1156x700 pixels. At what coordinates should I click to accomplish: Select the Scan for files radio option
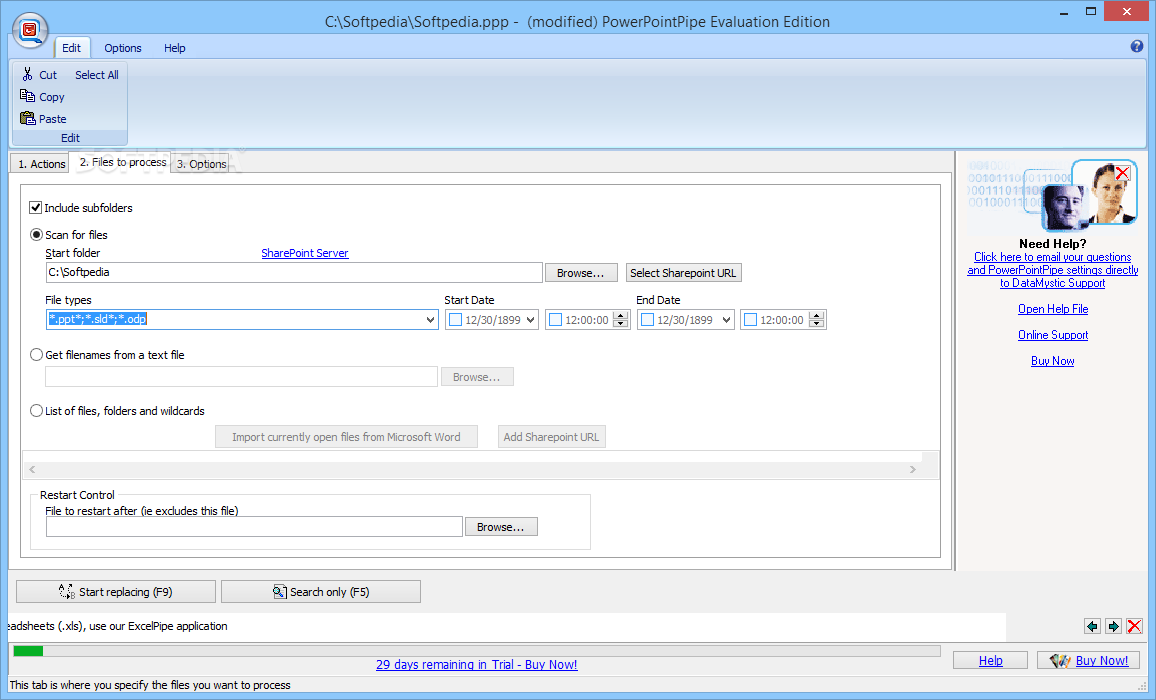pos(36,235)
